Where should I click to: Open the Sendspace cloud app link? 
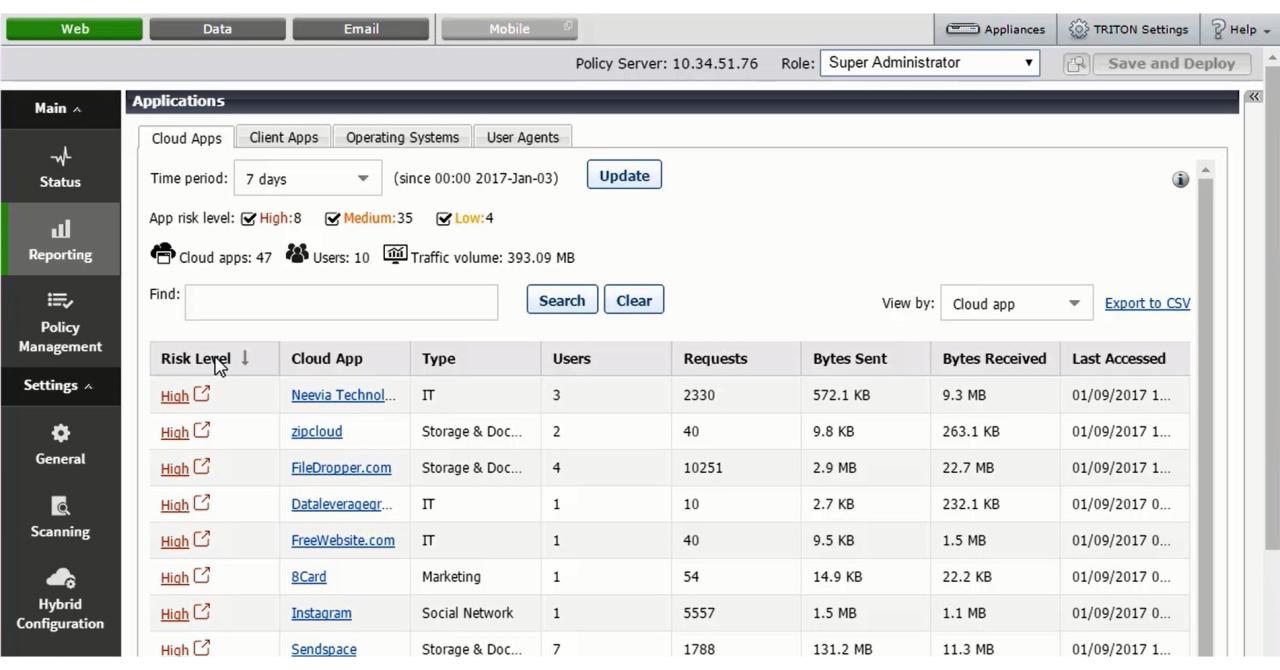323,649
